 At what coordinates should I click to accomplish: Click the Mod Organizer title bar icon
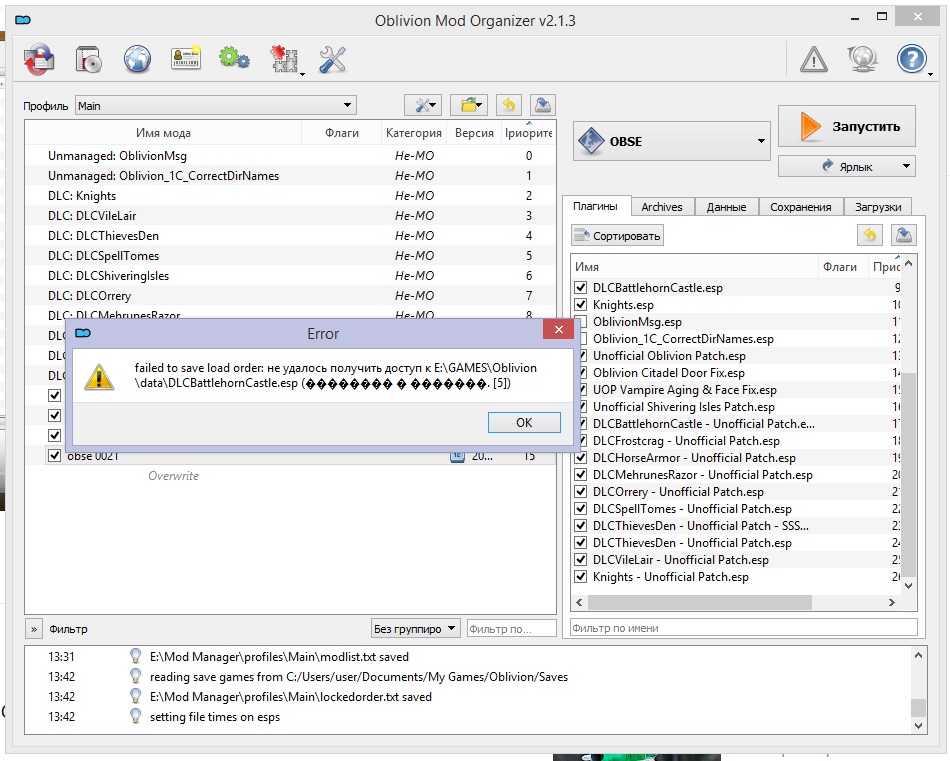tap(23, 20)
